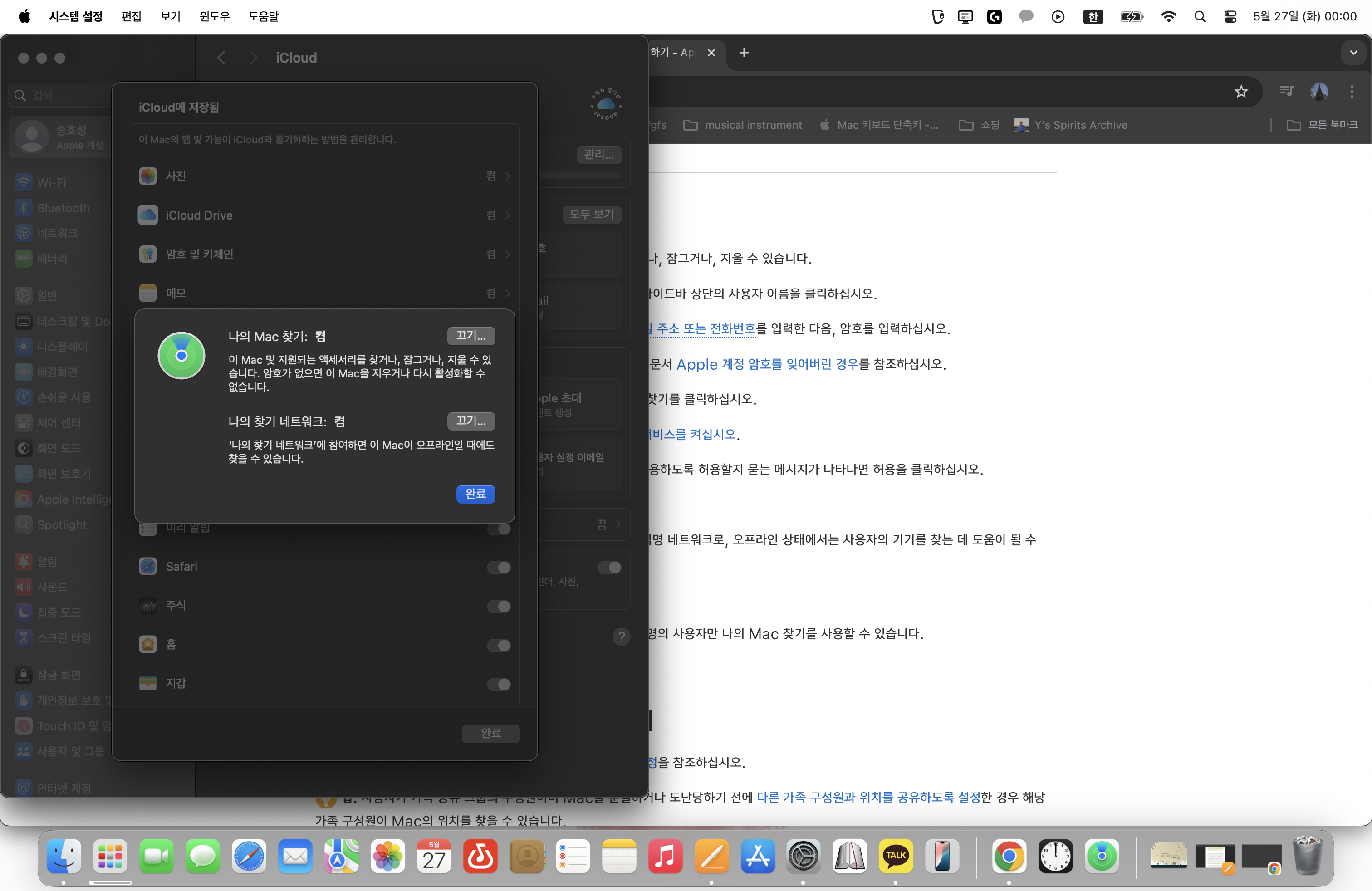Open Spotlight search in the menu bar
The height and width of the screenshot is (891, 1372).
pos(1200,16)
